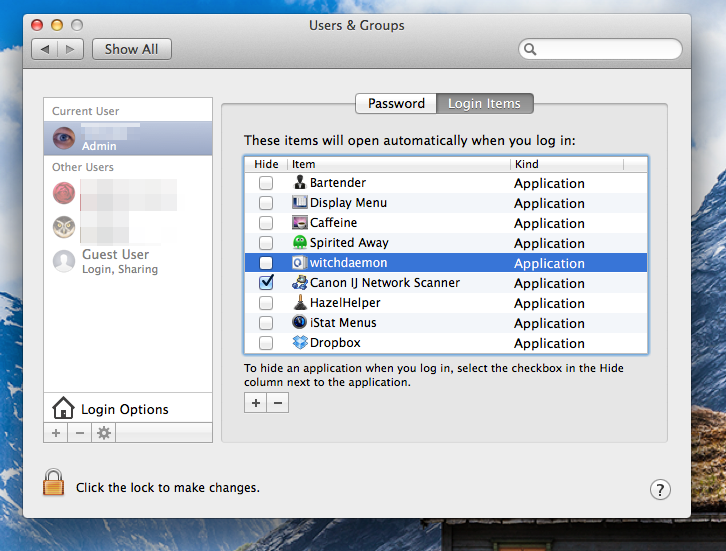Viewport: 726px width, 551px height.
Task: Click the Dropbox box icon
Action: point(300,343)
